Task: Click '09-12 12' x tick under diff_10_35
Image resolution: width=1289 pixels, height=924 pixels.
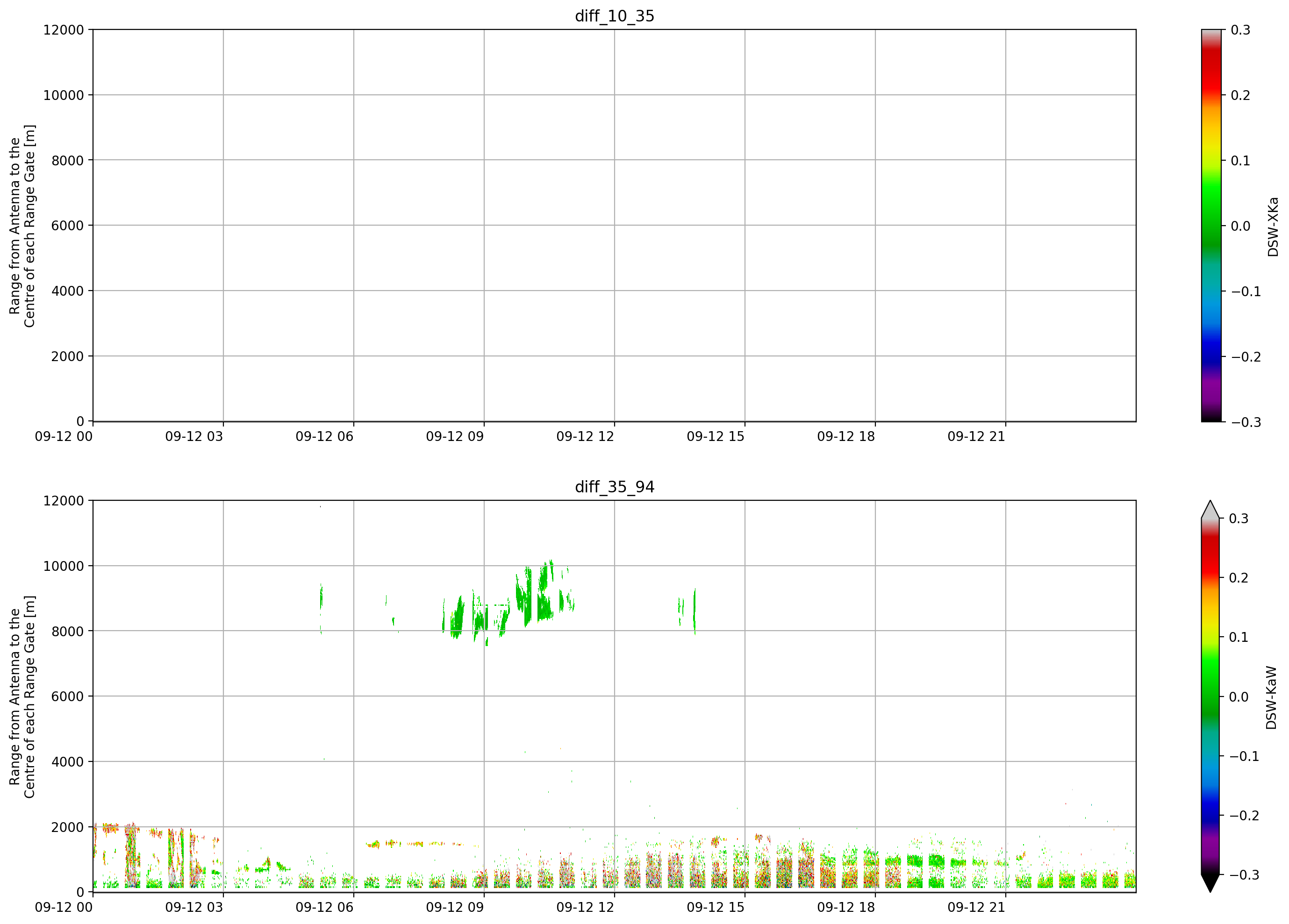Action: (x=586, y=436)
